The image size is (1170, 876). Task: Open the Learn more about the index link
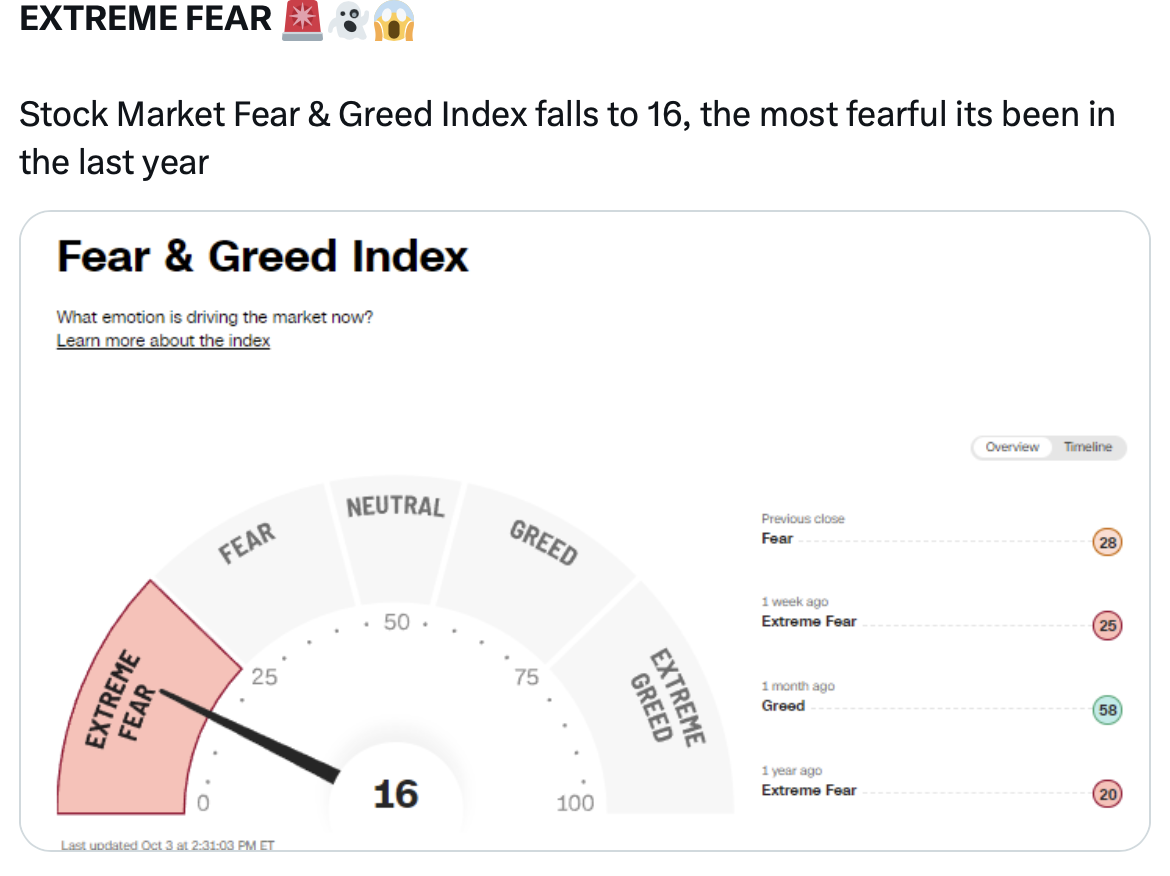pyautogui.click(x=163, y=341)
